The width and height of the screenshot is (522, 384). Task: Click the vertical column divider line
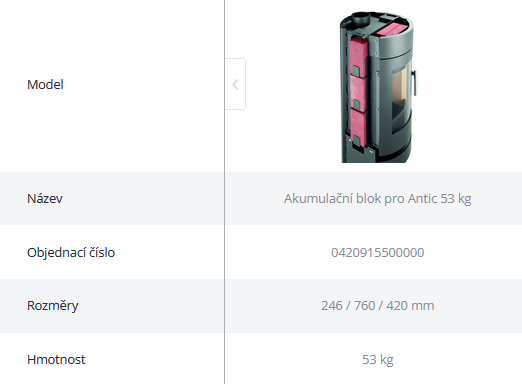225,192
